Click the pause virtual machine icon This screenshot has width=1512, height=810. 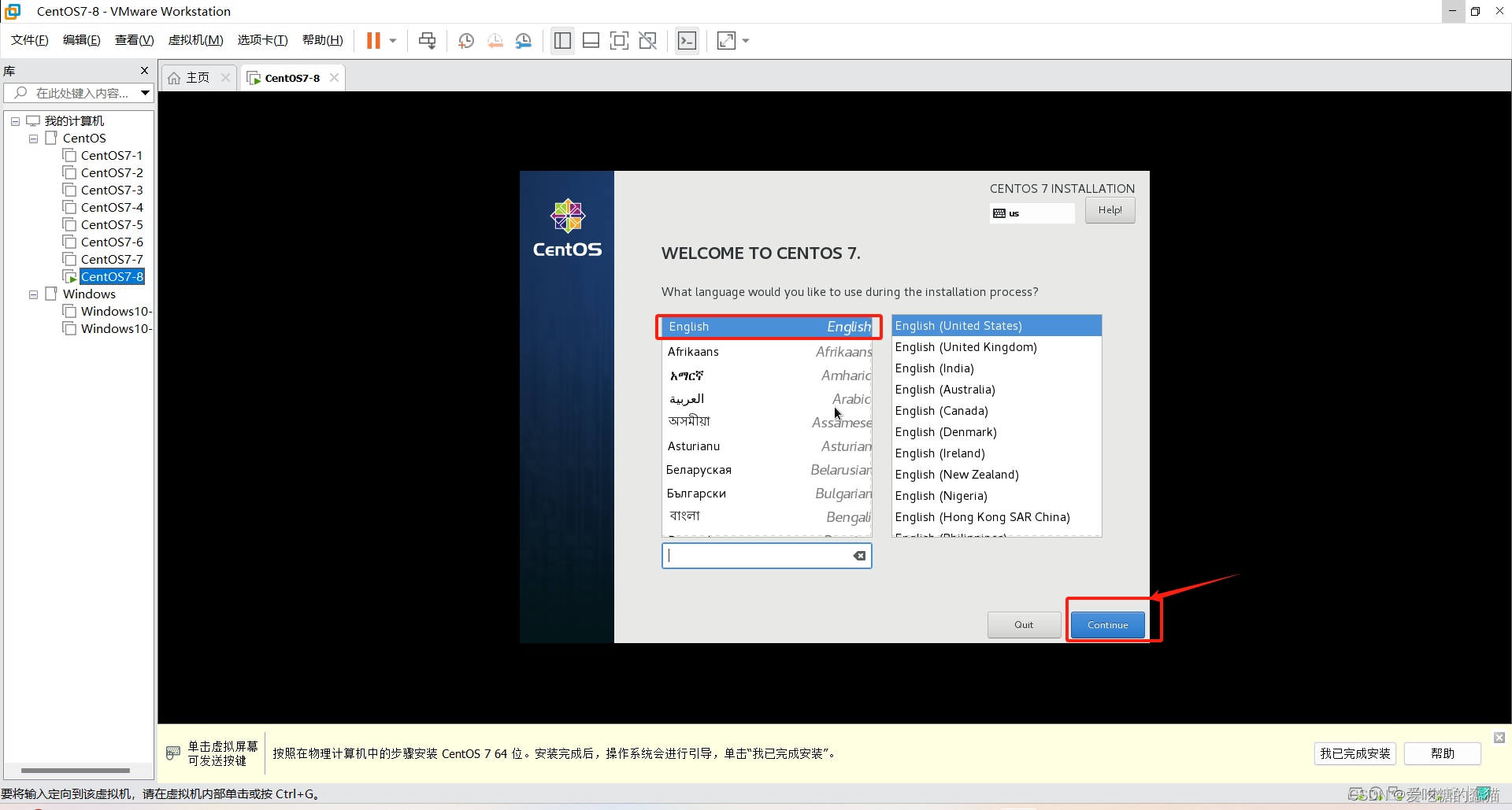click(373, 41)
